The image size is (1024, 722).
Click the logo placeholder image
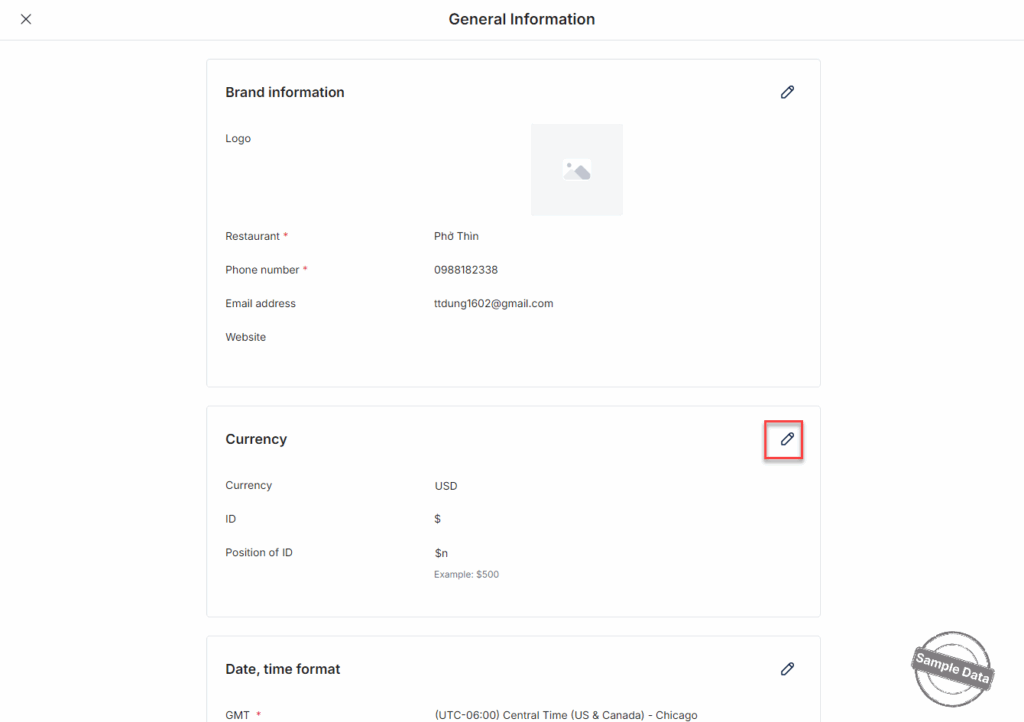point(576,170)
